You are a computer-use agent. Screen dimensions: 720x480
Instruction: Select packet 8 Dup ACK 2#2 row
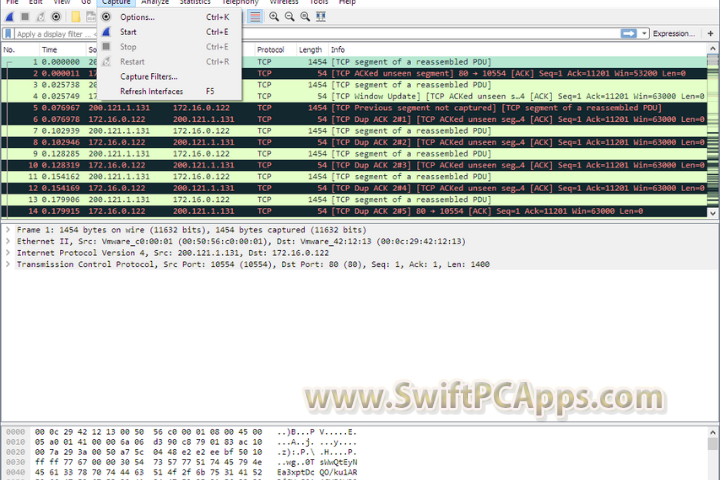coord(354,142)
